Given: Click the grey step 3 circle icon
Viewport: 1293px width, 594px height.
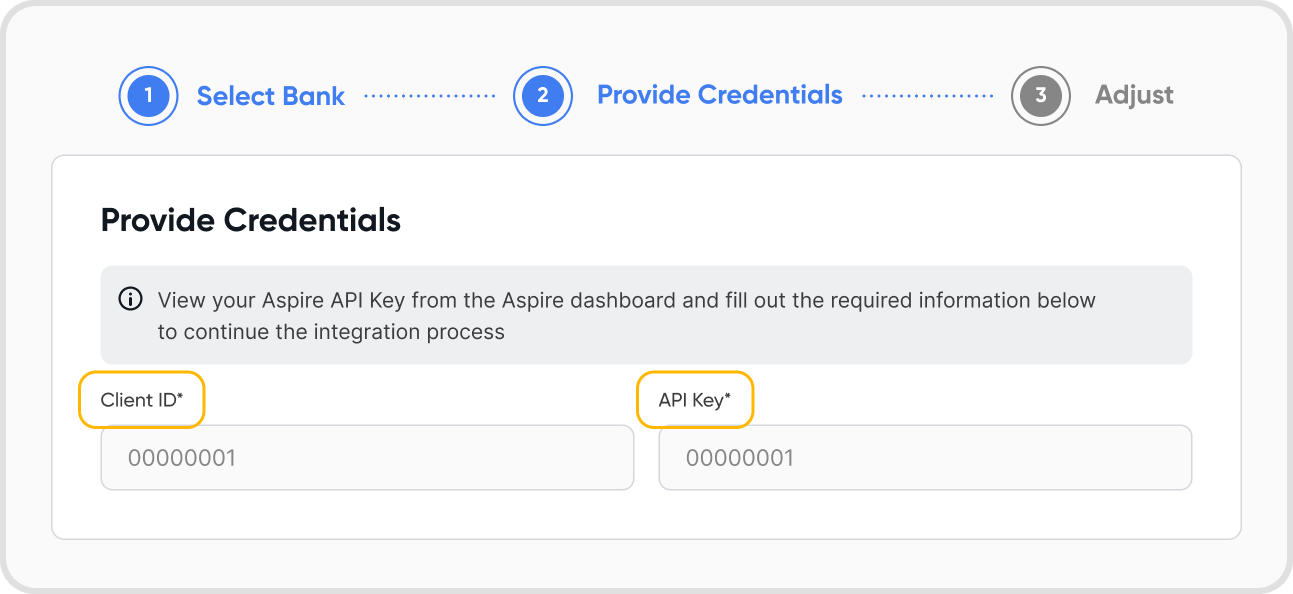Looking at the screenshot, I should [x=1041, y=96].
